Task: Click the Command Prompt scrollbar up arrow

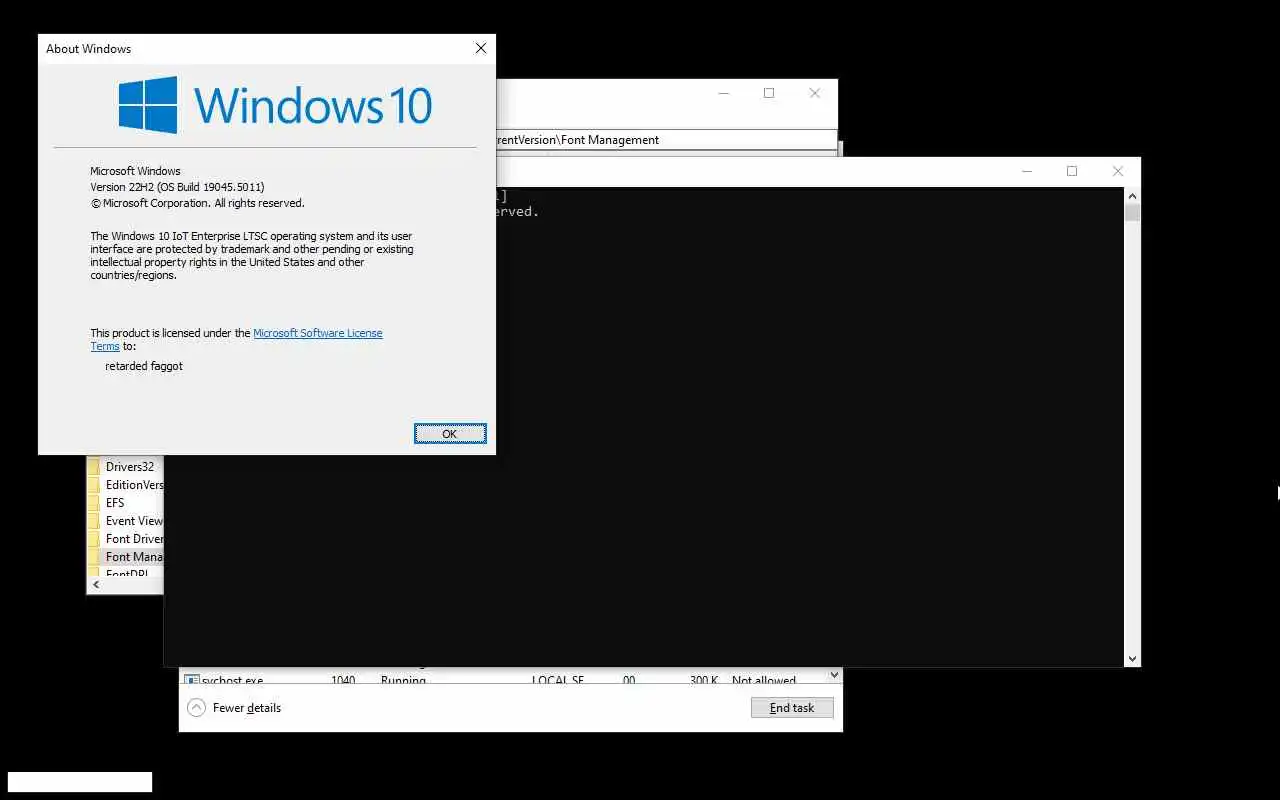Action: pyautogui.click(x=1132, y=196)
